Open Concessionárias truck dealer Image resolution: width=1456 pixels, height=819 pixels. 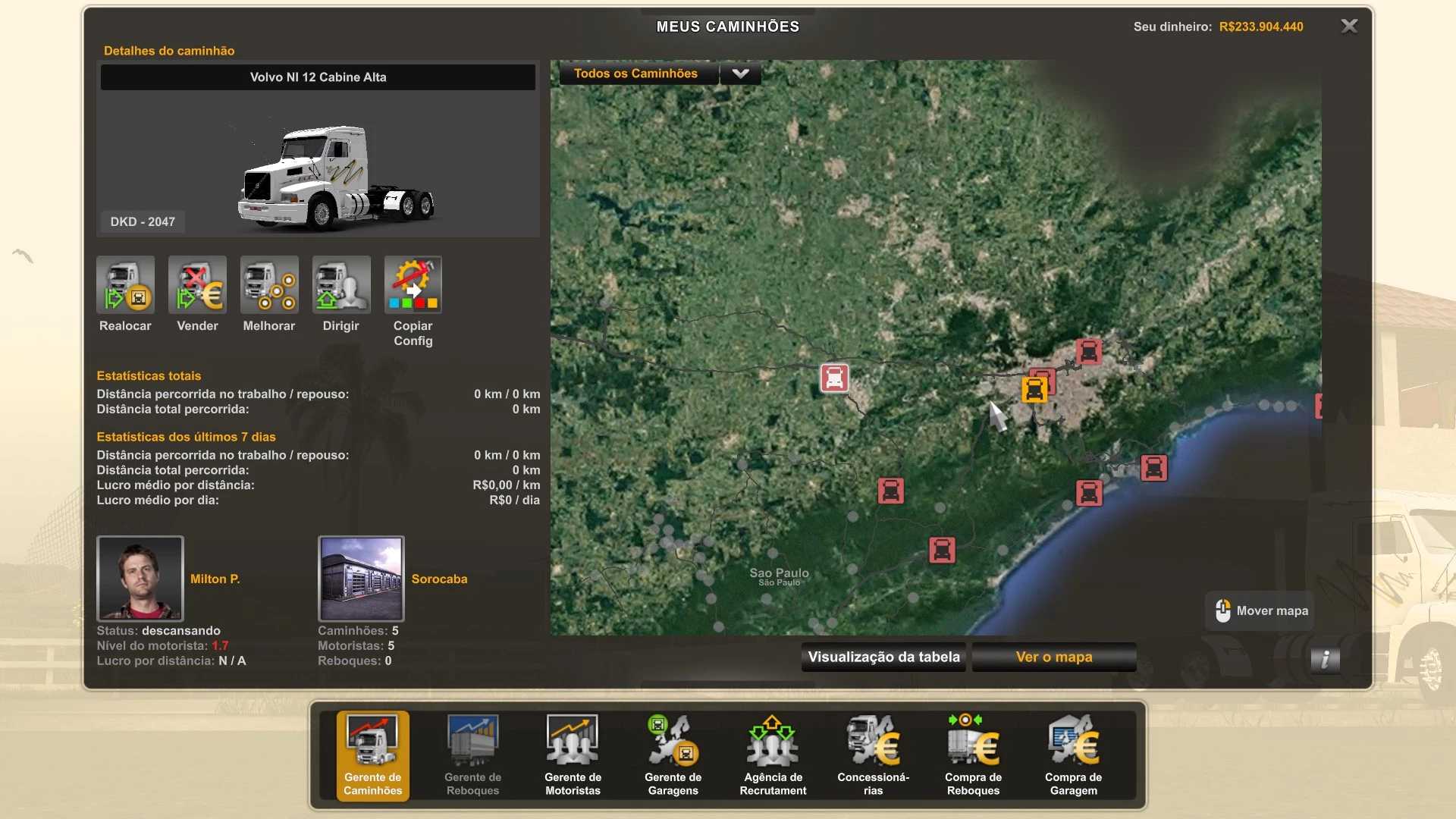[873, 755]
